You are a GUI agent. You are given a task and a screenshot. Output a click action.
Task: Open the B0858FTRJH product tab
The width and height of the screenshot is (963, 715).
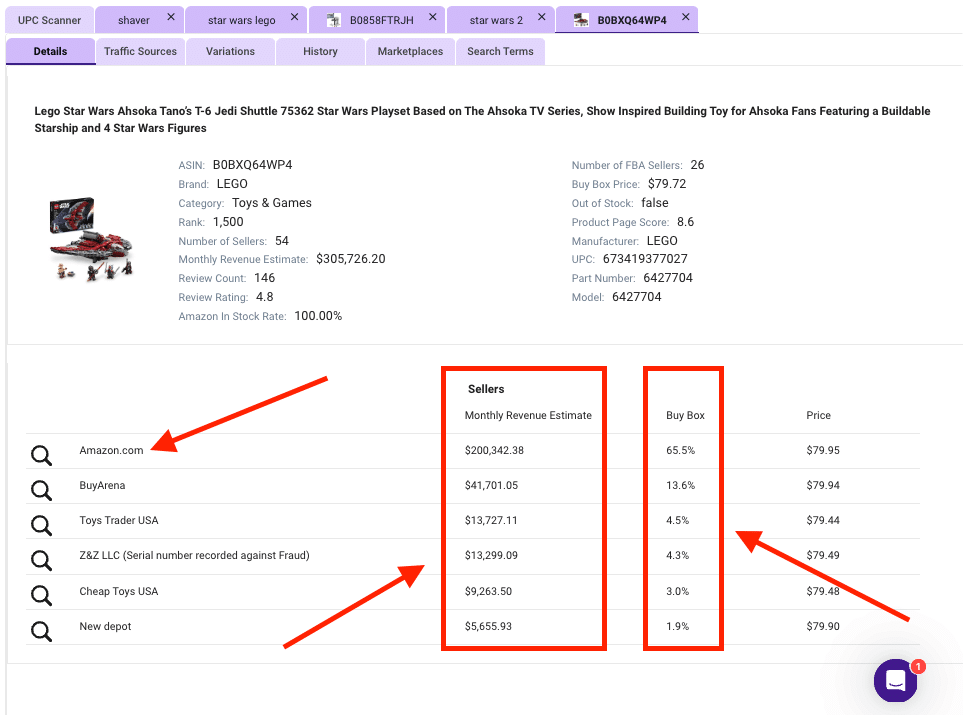click(x=381, y=20)
